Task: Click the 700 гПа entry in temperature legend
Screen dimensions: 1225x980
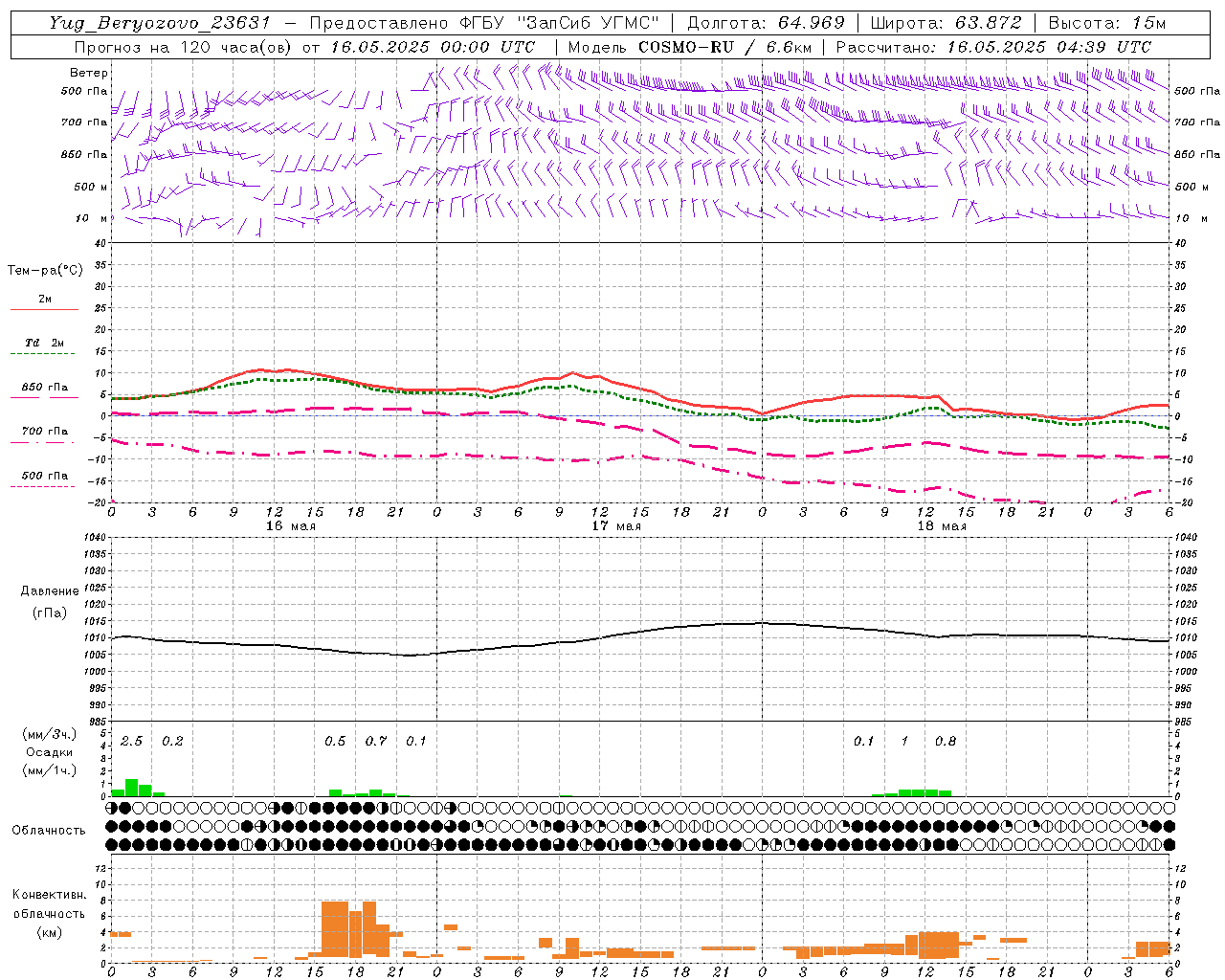Action: [45, 432]
